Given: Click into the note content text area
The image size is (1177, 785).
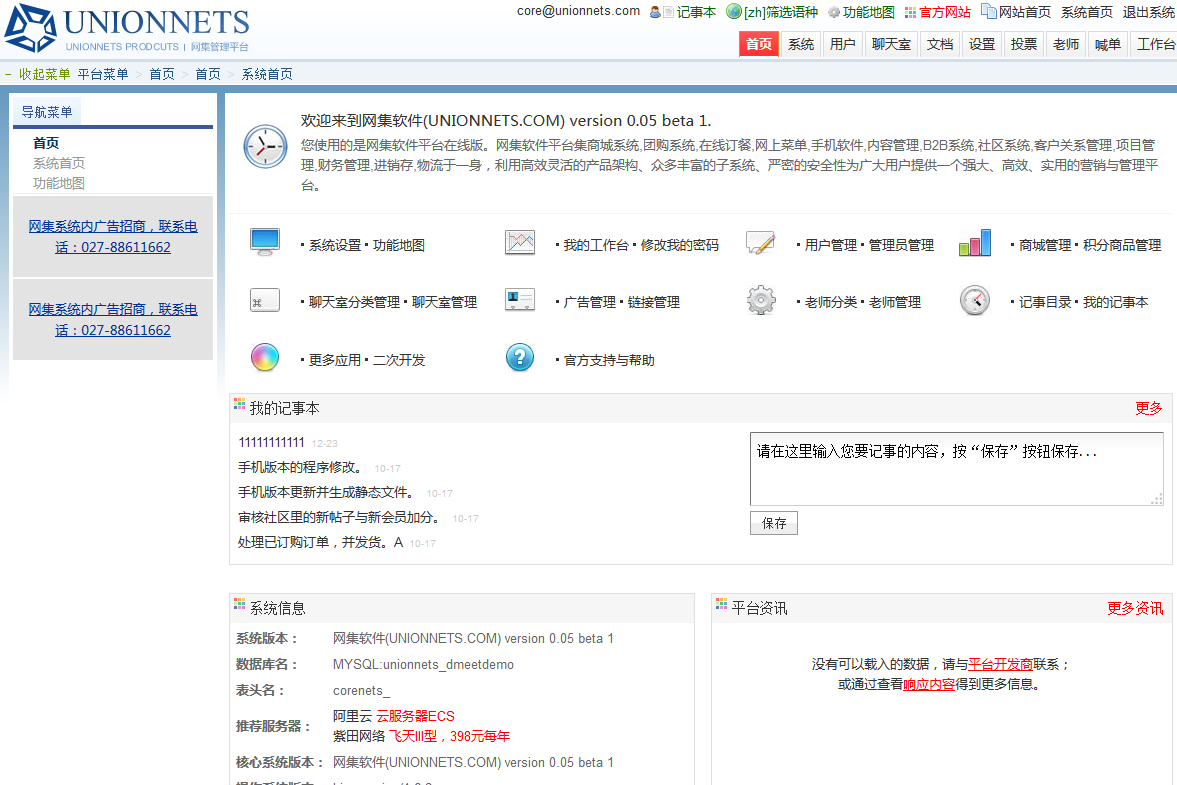Looking at the screenshot, I should pos(955,469).
